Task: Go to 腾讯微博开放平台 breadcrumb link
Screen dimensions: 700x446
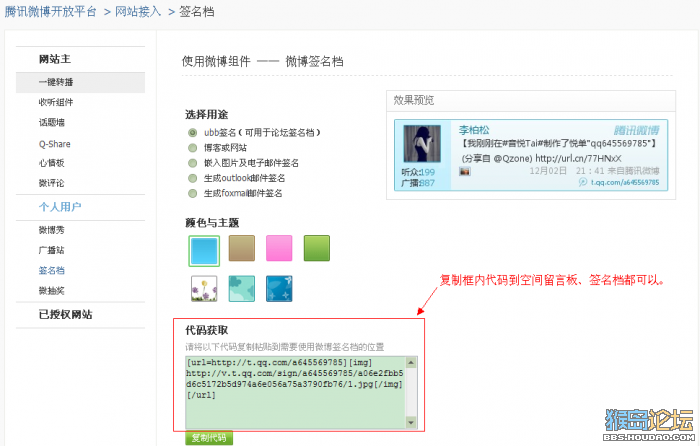Action: [x=50, y=12]
